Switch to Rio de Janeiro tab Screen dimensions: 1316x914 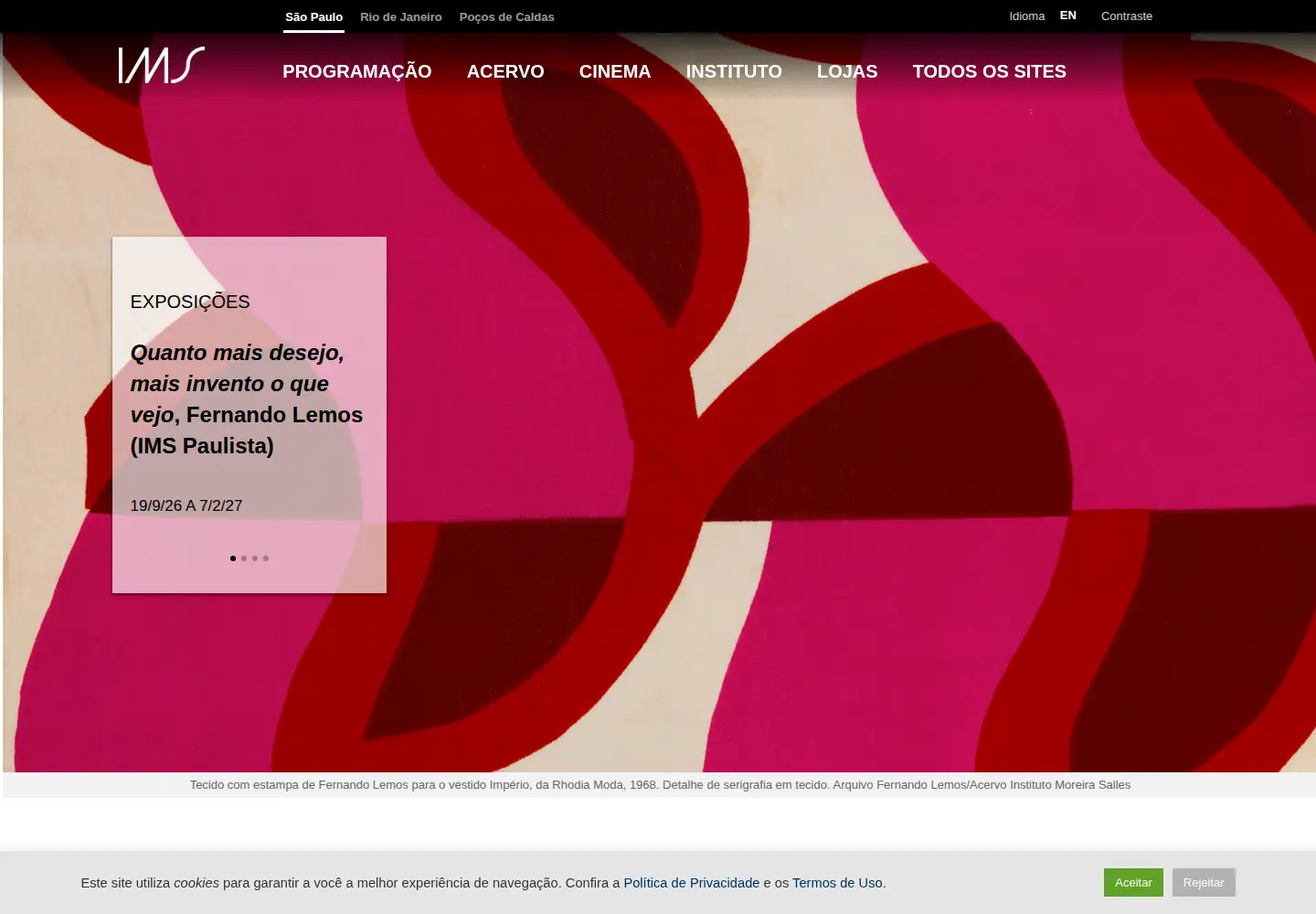pyautogui.click(x=400, y=17)
